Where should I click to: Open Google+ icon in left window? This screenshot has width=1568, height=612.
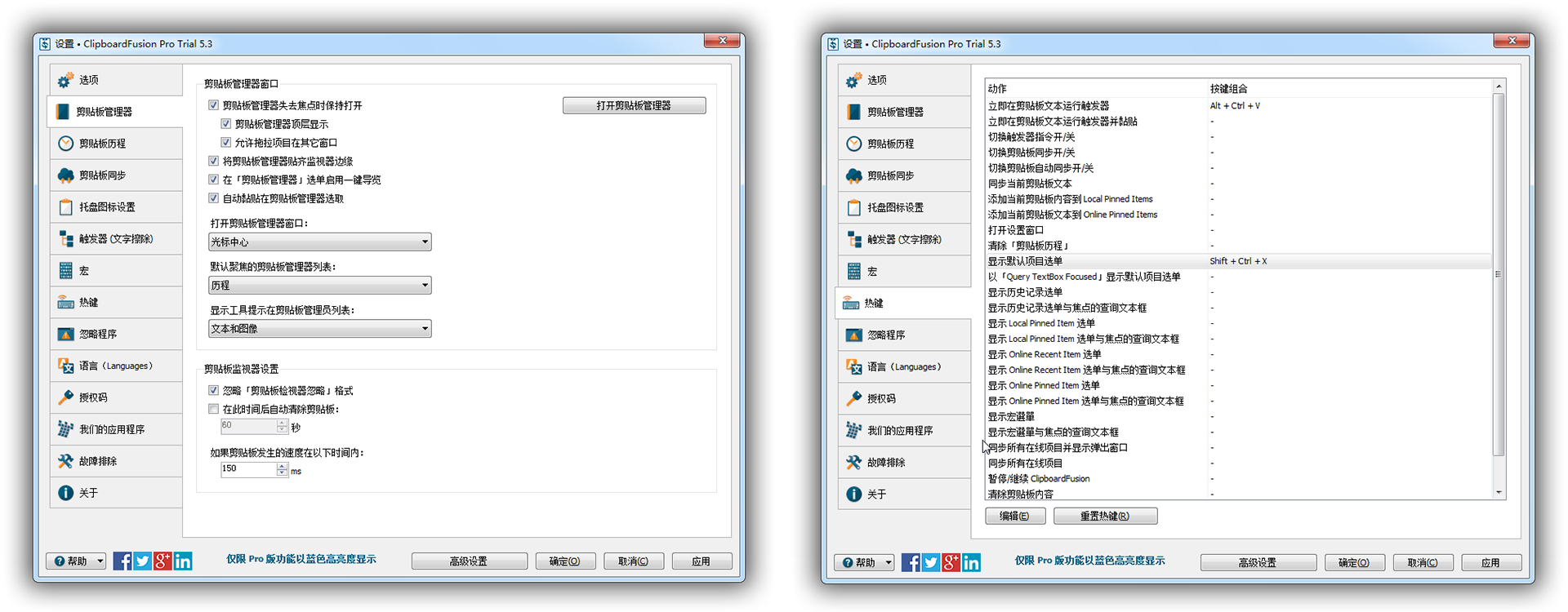point(163,561)
